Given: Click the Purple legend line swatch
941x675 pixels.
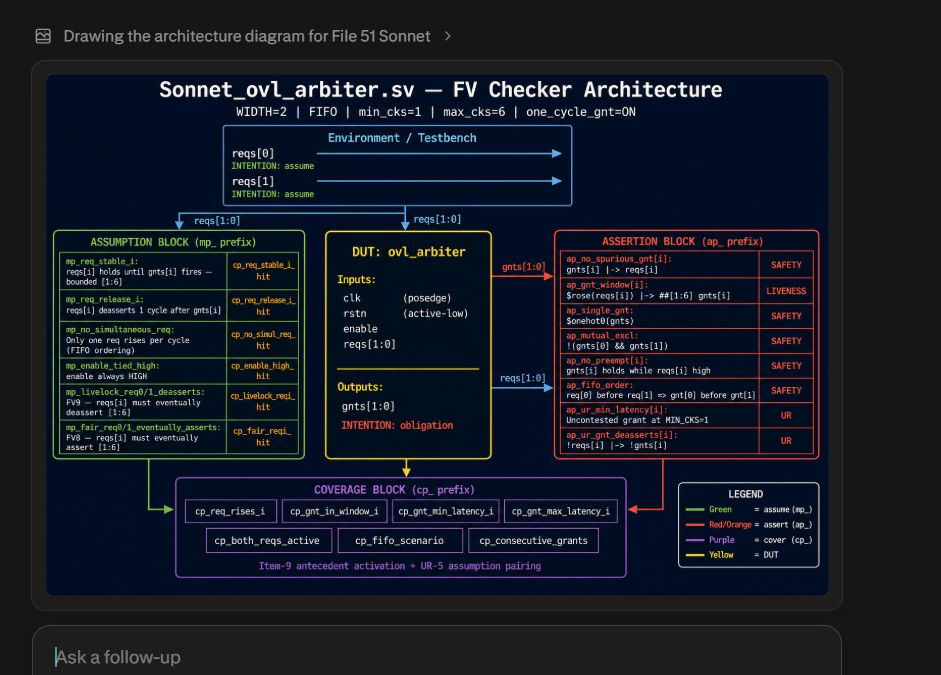Looking at the screenshot, I should pos(695,540).
